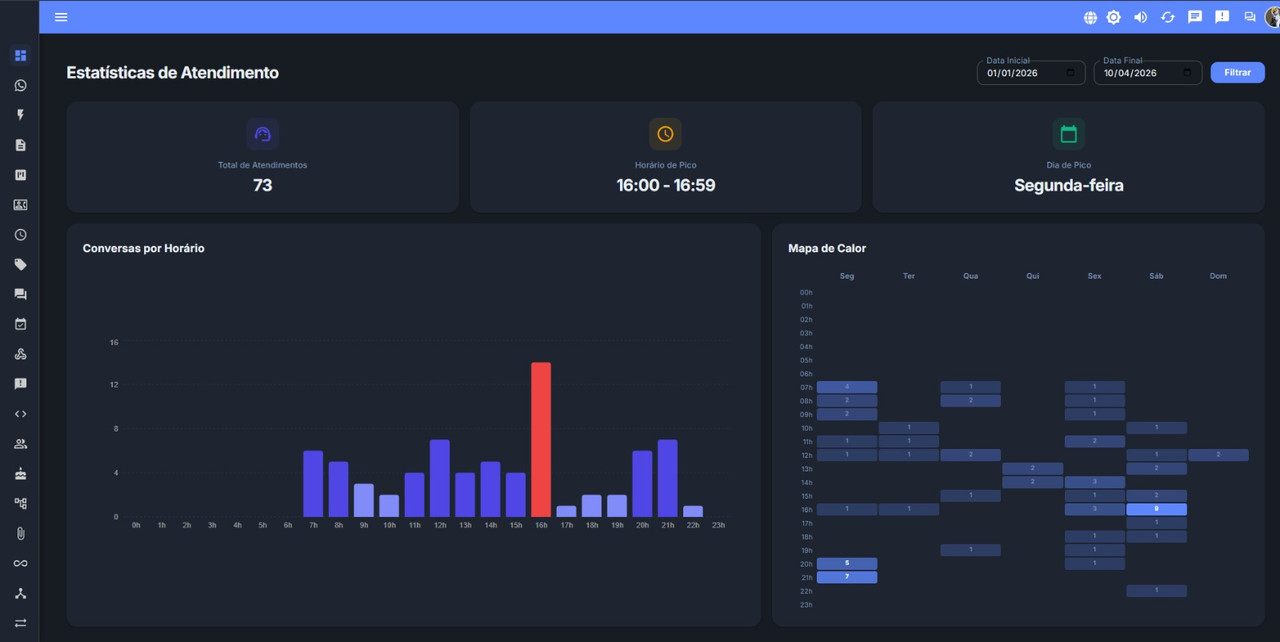This screenshot has width=1280, height=642.
Task: Click the Data Inicial date field
Action: (x=1031, y=73)
